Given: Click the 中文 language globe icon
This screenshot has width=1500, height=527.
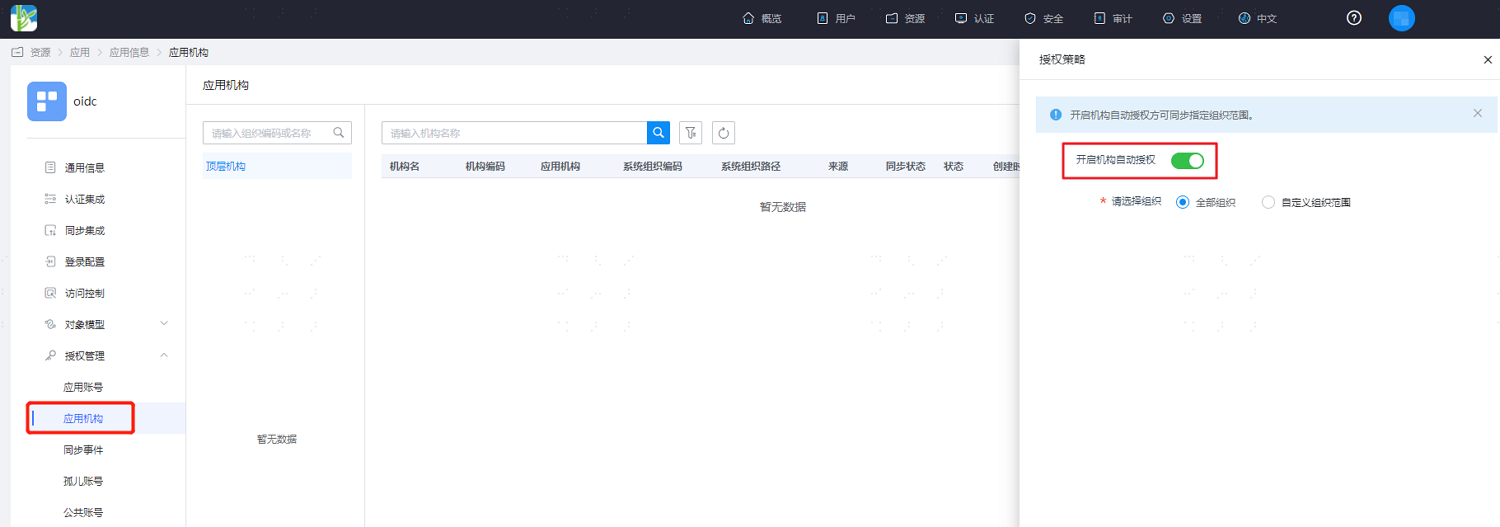Looking at the screenshot, I should [1244, 18].
